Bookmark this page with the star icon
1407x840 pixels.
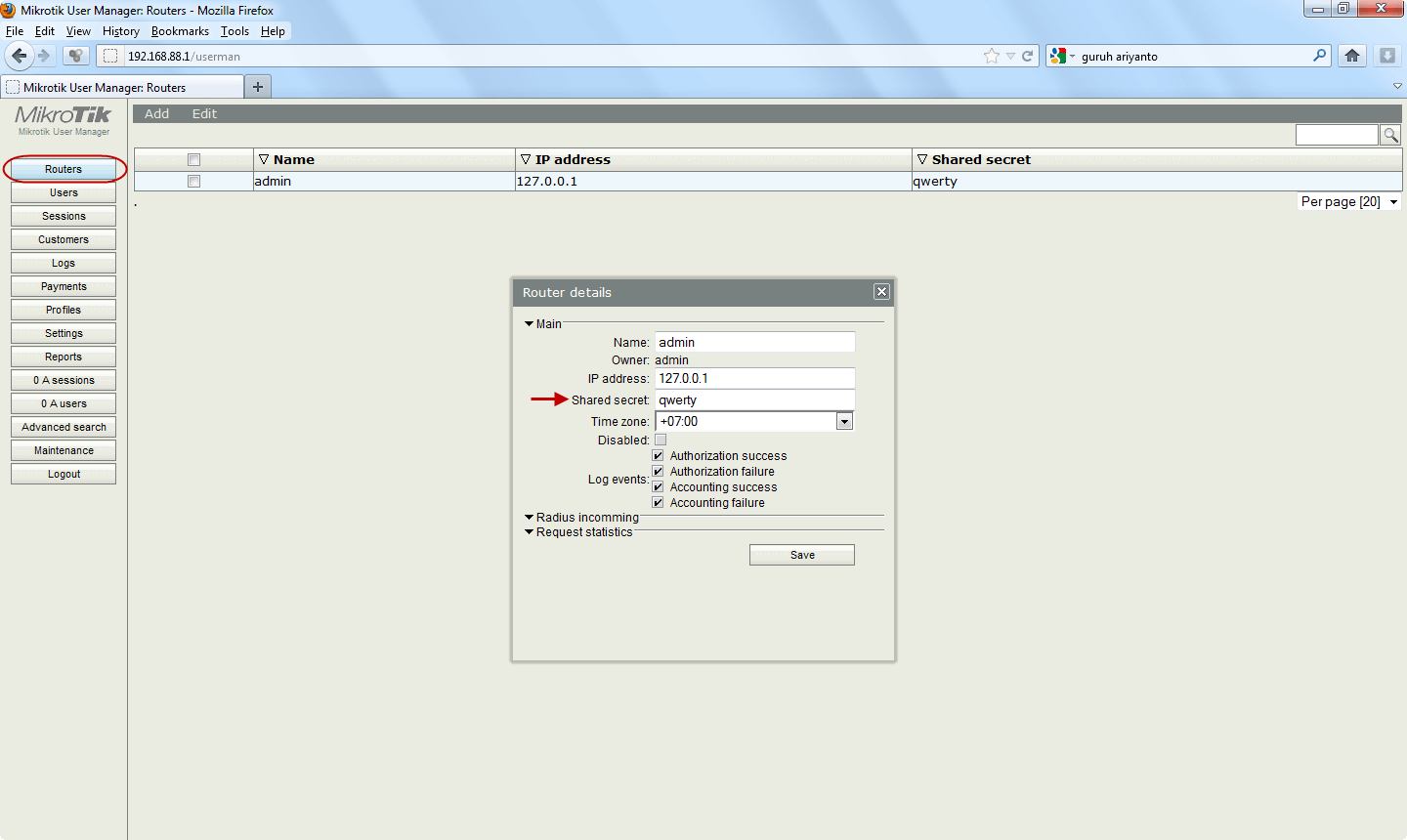pos(992,56)
